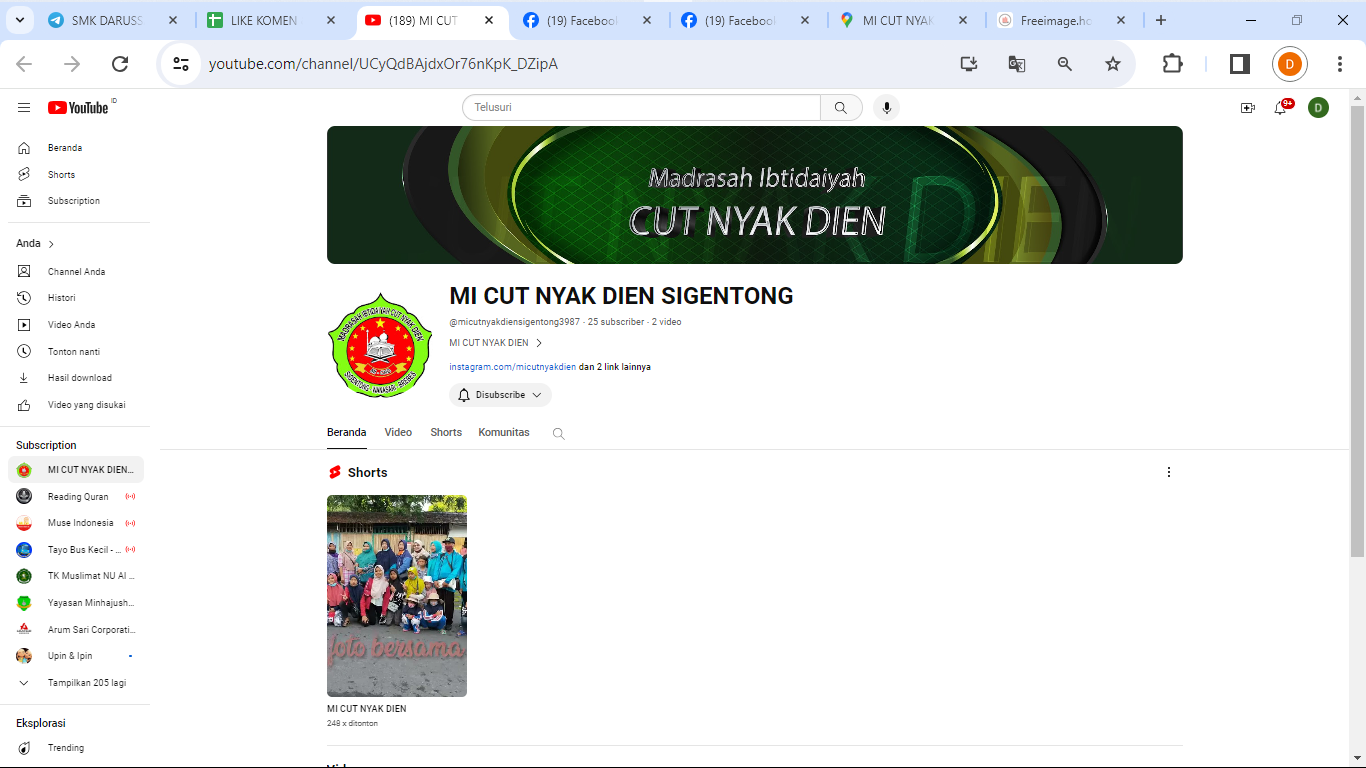Screen dimensions: 1366x768
Task: Open the orange D Chrome profile
Action: [x=1290, y=64]
